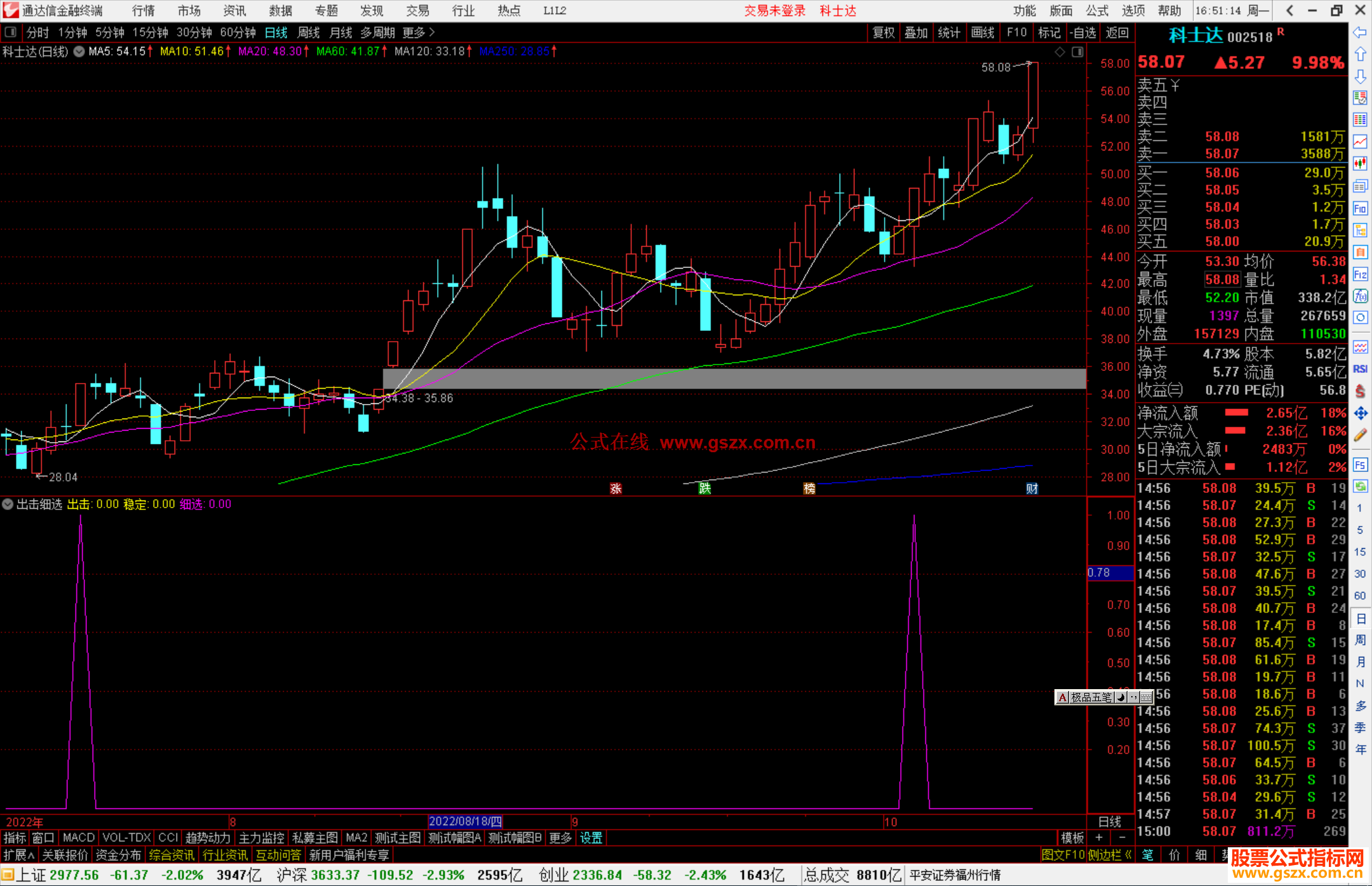Open the 模板 template menu
1372x886 pixels.
click(1072, 838)
